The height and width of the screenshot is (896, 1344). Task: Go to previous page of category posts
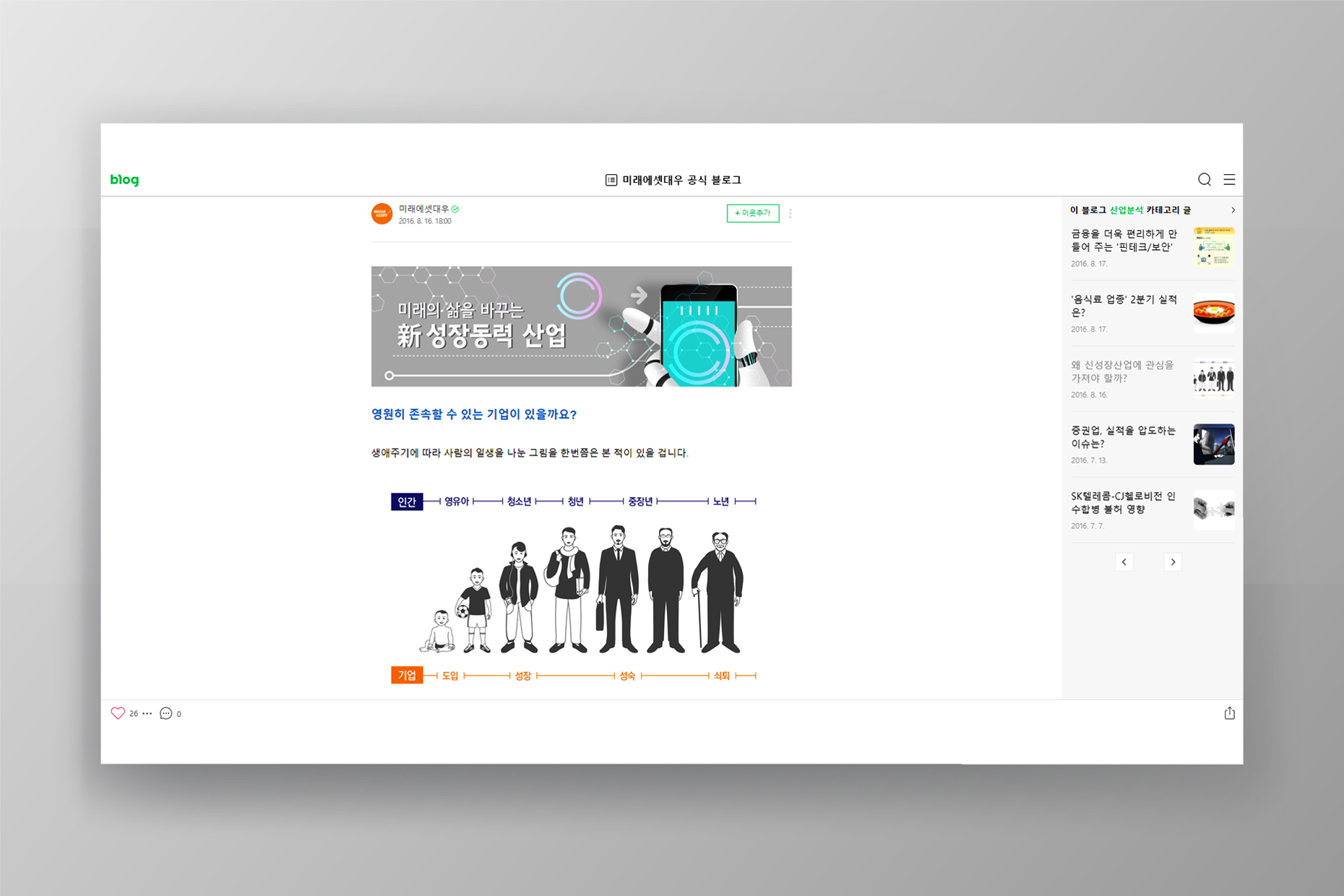point(1124,562)
